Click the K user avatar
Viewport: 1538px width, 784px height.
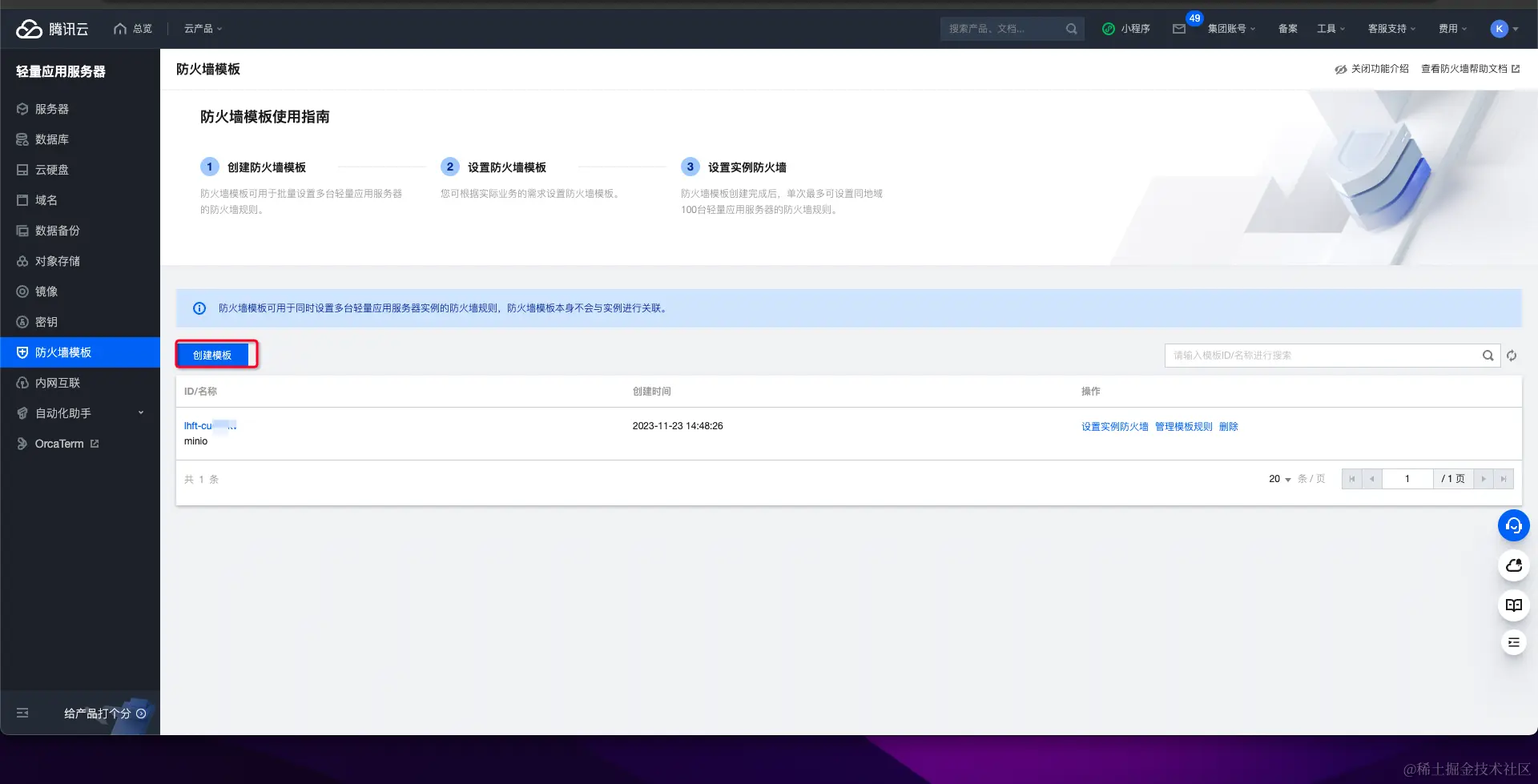pyautogui.click(x=1500, y=29)
